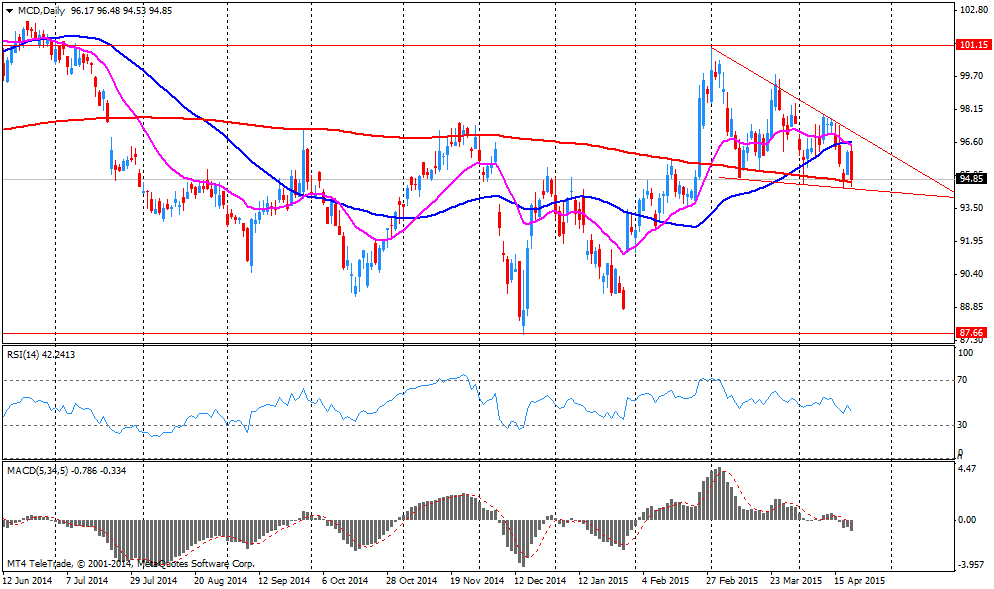Click the 98.15 price axis label
Image resolution: width=994 pixels, height=589 pixels.
[972, 108]
